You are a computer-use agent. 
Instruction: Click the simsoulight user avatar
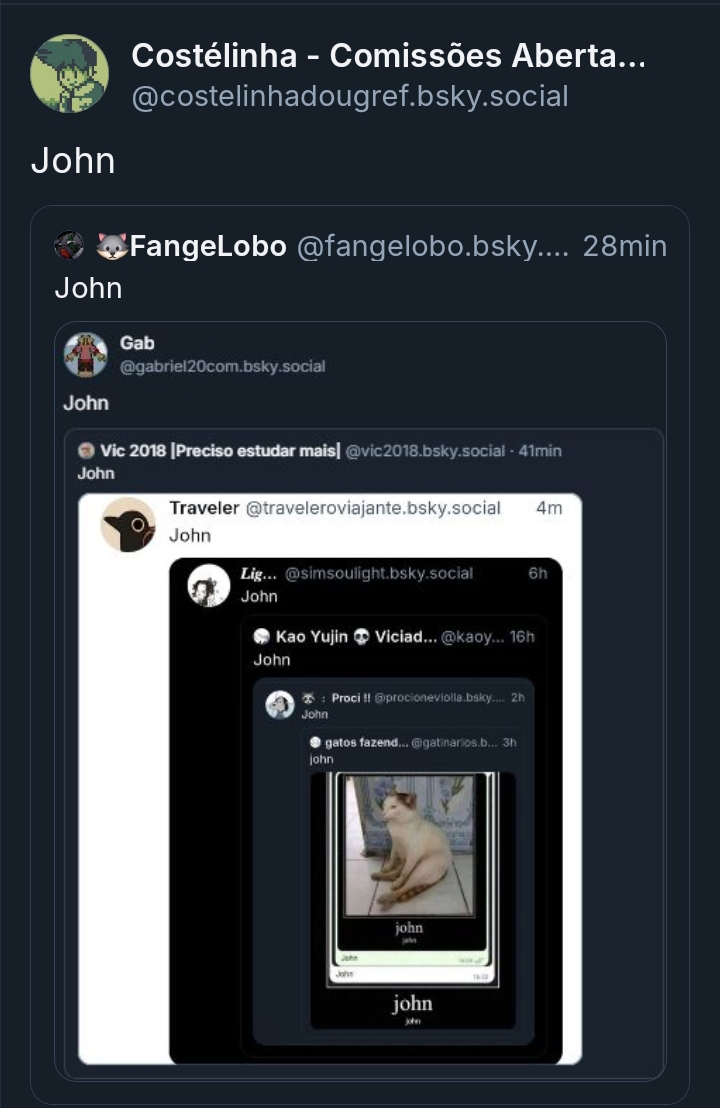pos(209,585)
